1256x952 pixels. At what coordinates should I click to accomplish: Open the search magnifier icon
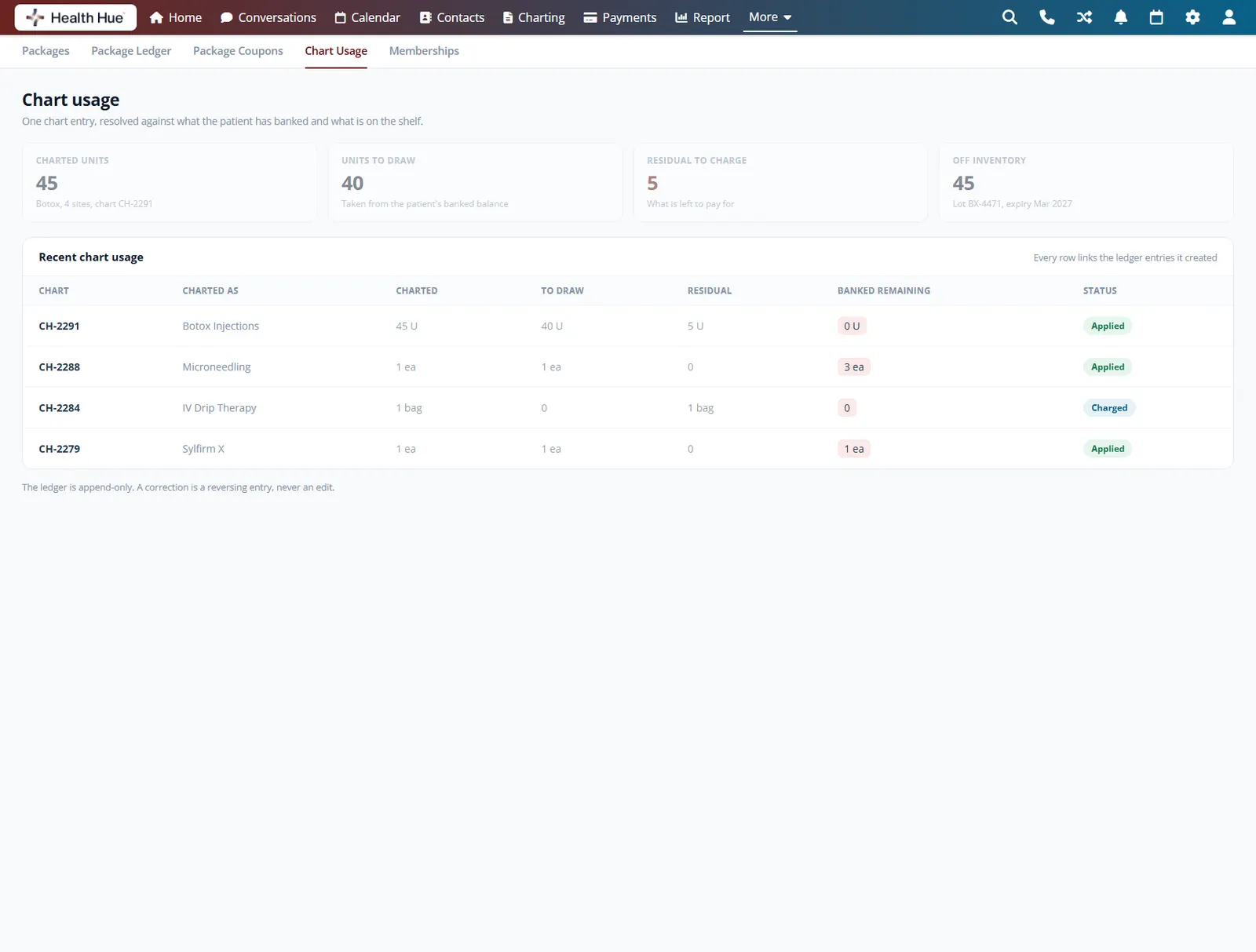click(1010, 17)
